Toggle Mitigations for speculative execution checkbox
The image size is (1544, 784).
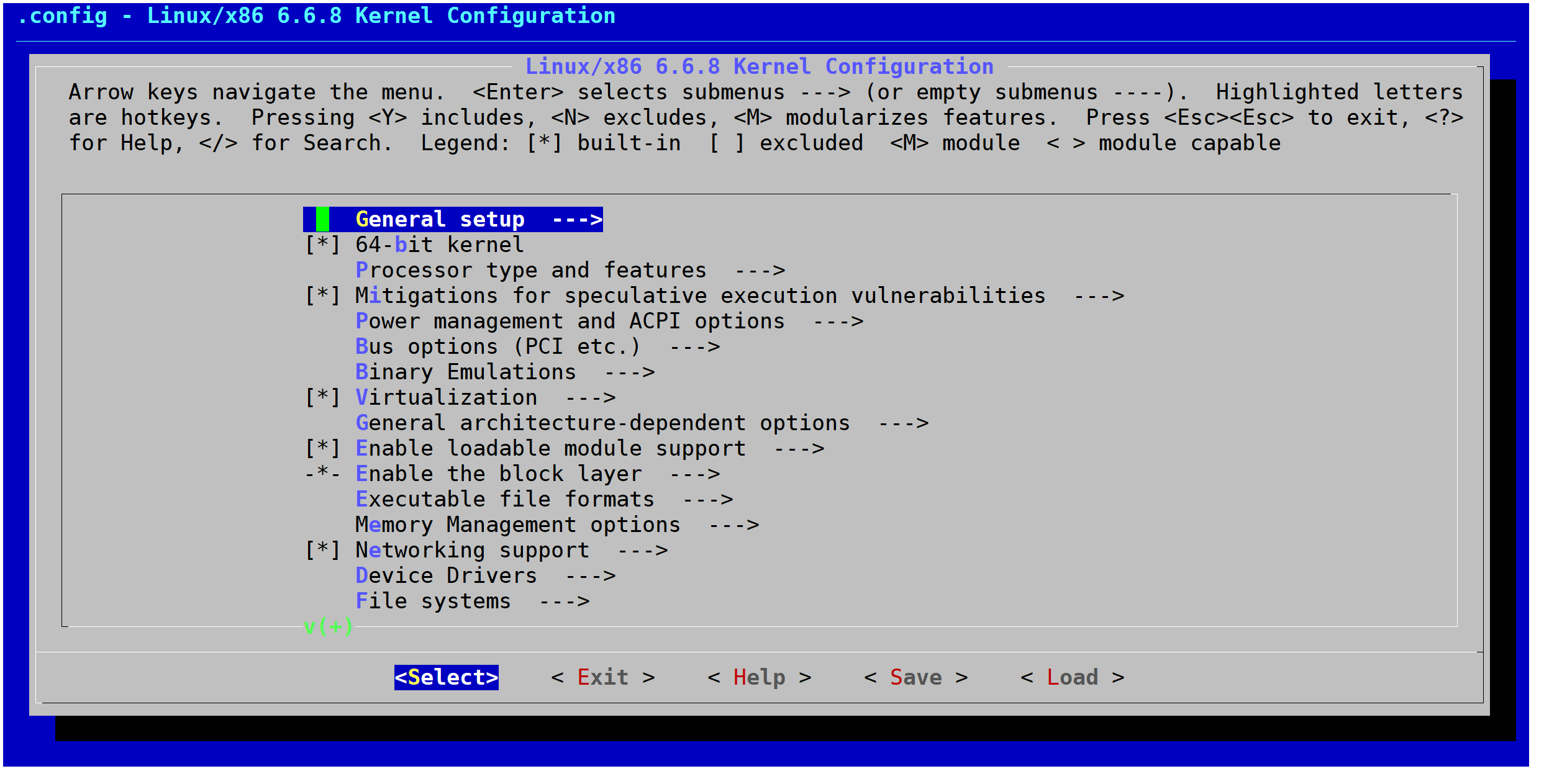point(322,295)
